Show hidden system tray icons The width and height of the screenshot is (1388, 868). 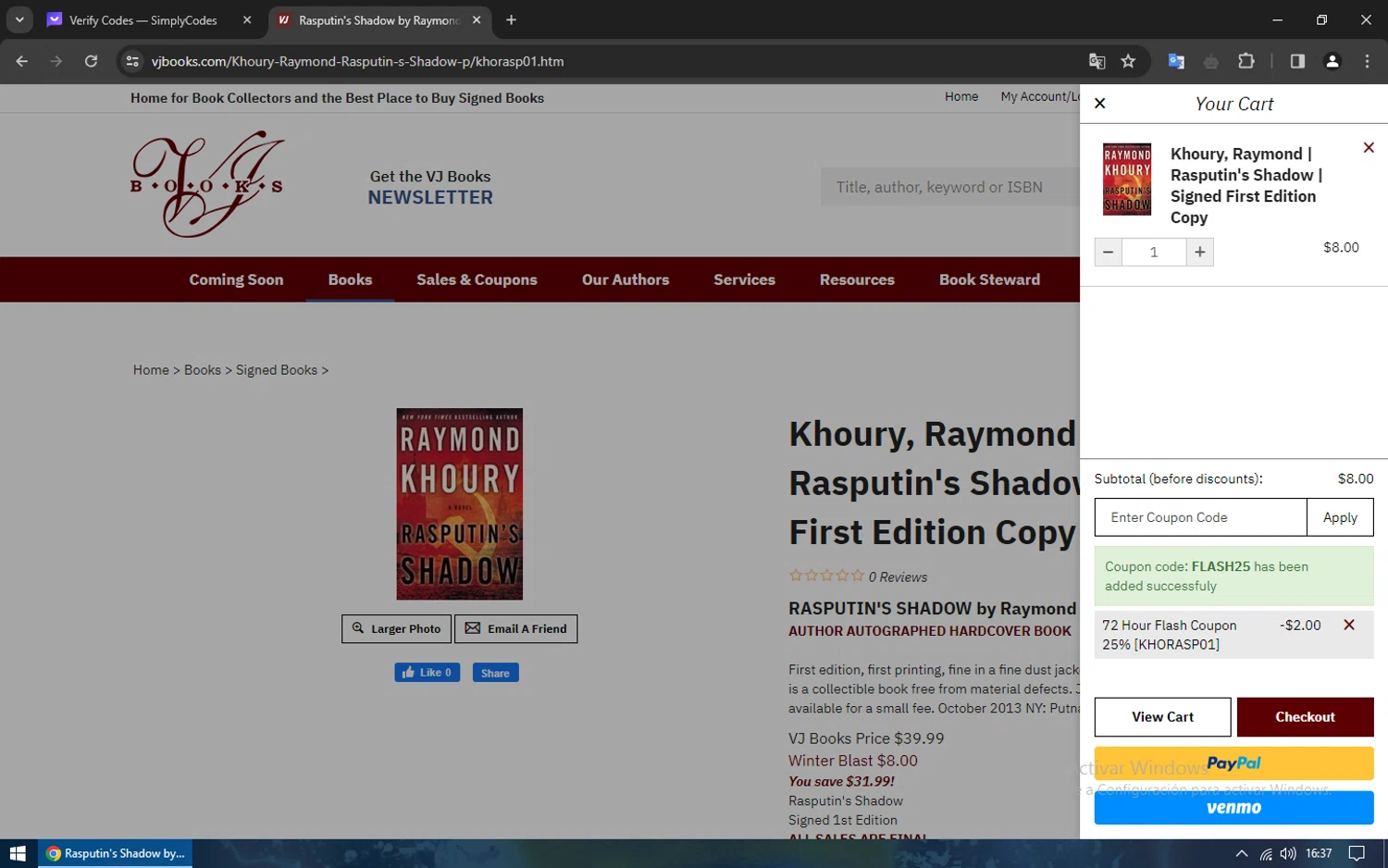[x=1242, y=853]
